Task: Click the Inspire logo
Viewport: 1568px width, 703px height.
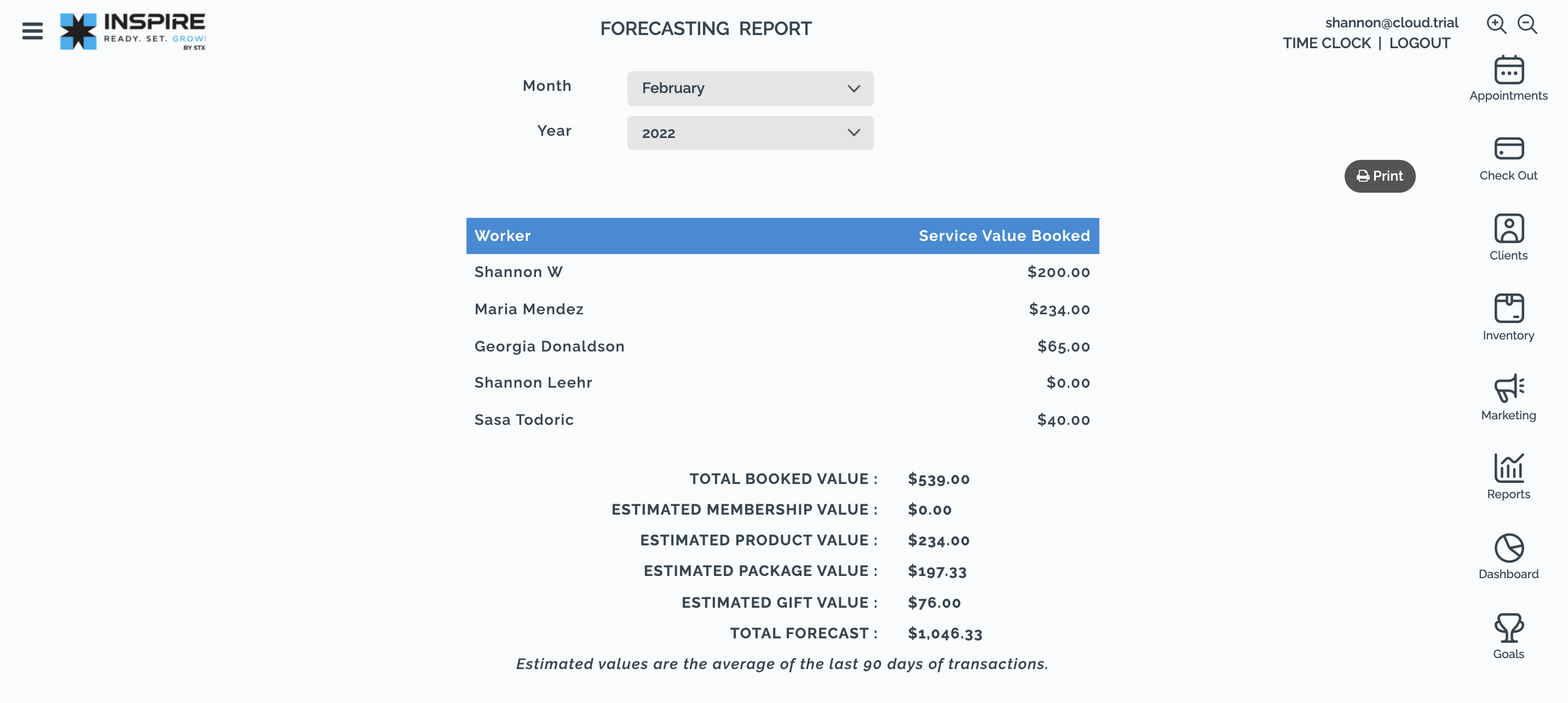Action: click(x=132, y=31)
